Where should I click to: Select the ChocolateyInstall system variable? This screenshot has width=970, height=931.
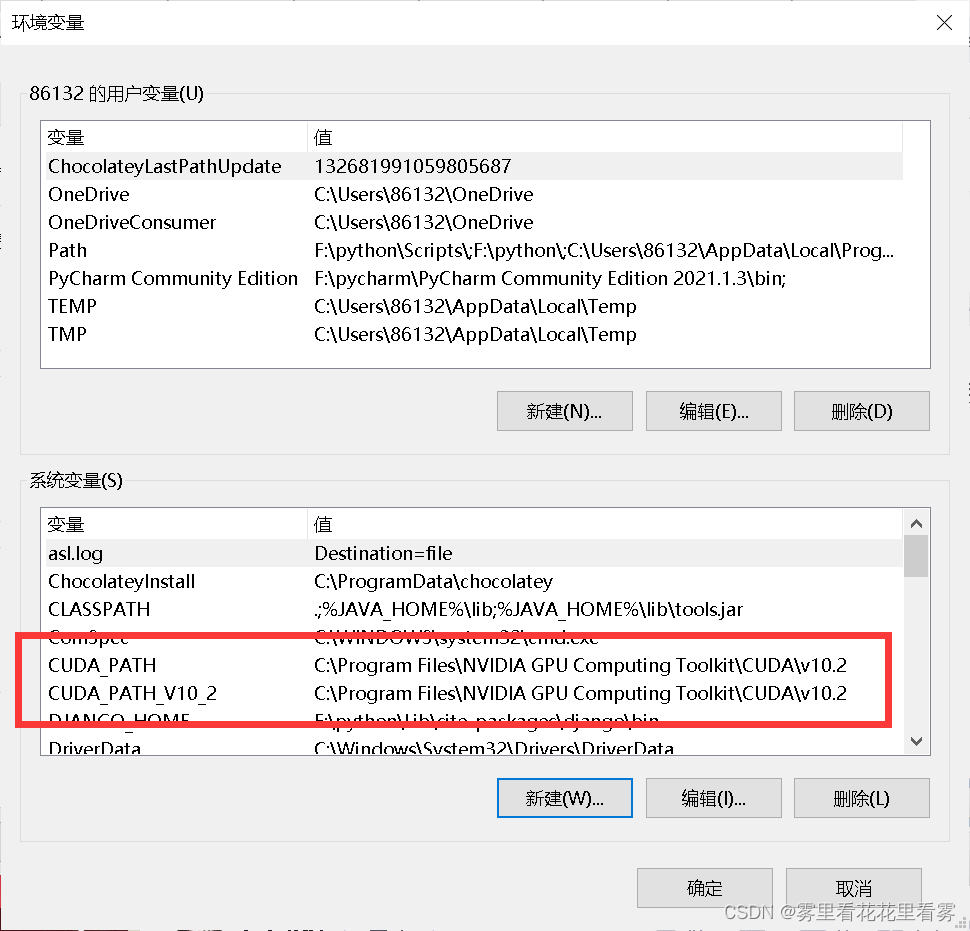tap(474, 581)
